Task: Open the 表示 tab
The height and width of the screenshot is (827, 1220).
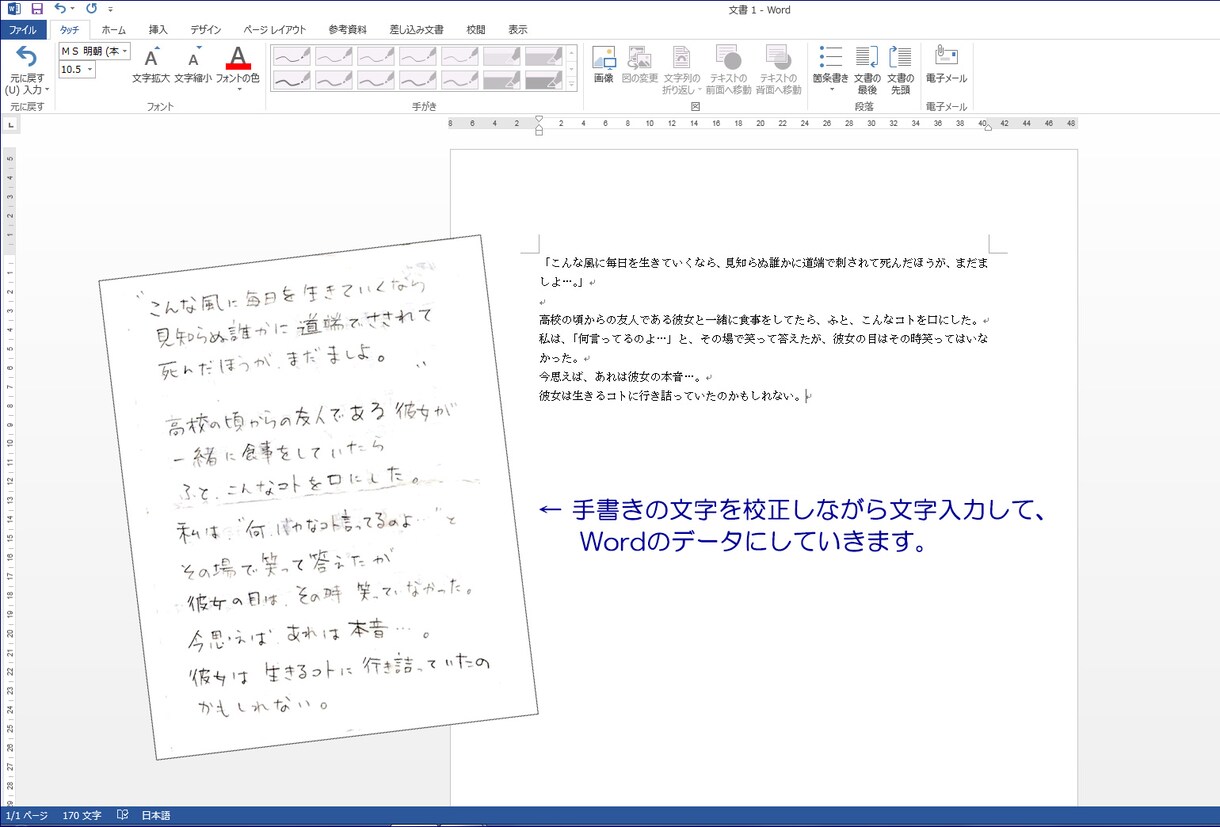Action: 518,30
